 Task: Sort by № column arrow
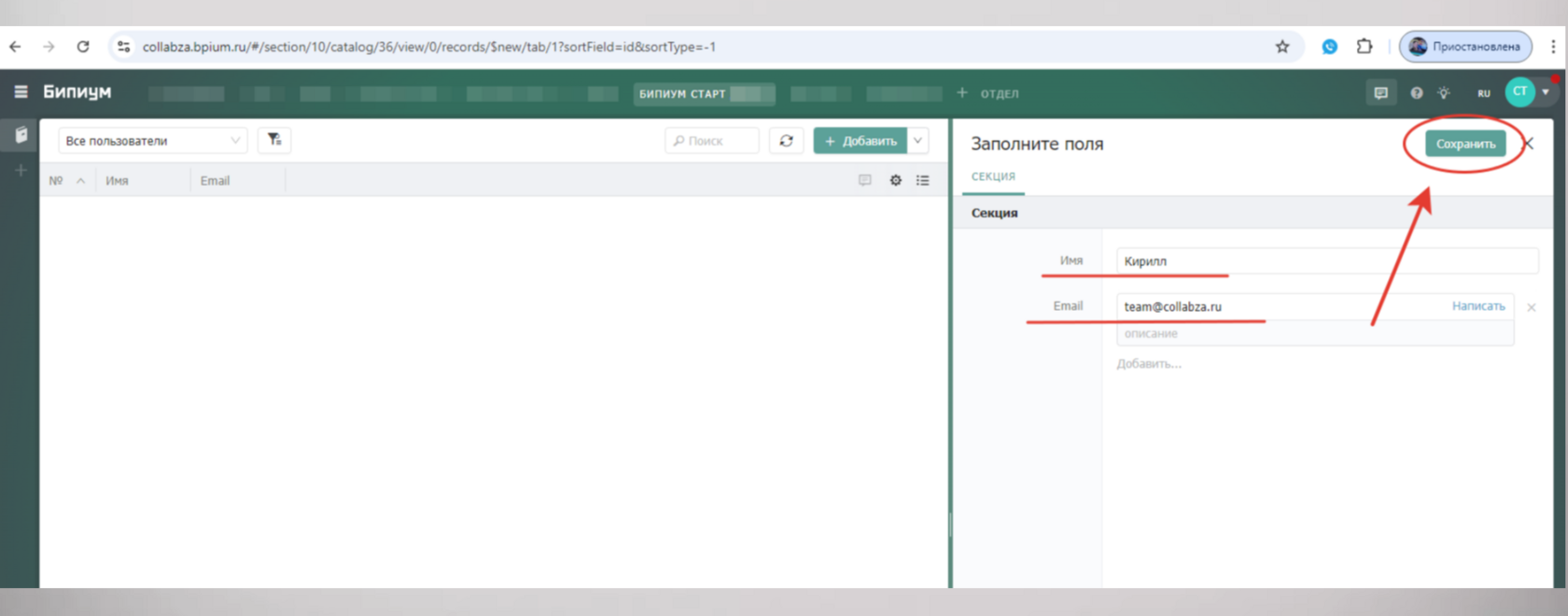point(80,181)
